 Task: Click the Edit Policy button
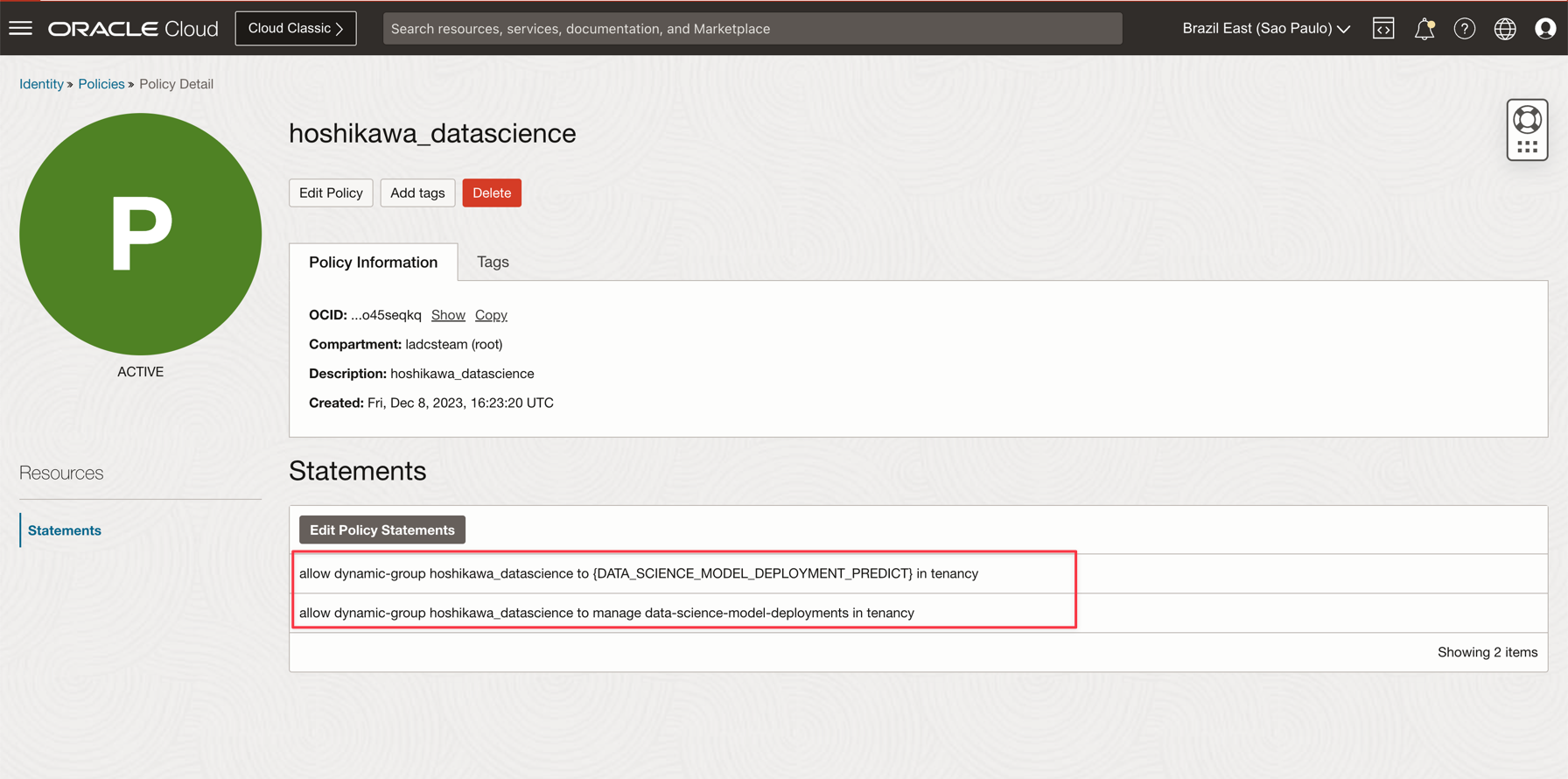(x=331, y=193)
